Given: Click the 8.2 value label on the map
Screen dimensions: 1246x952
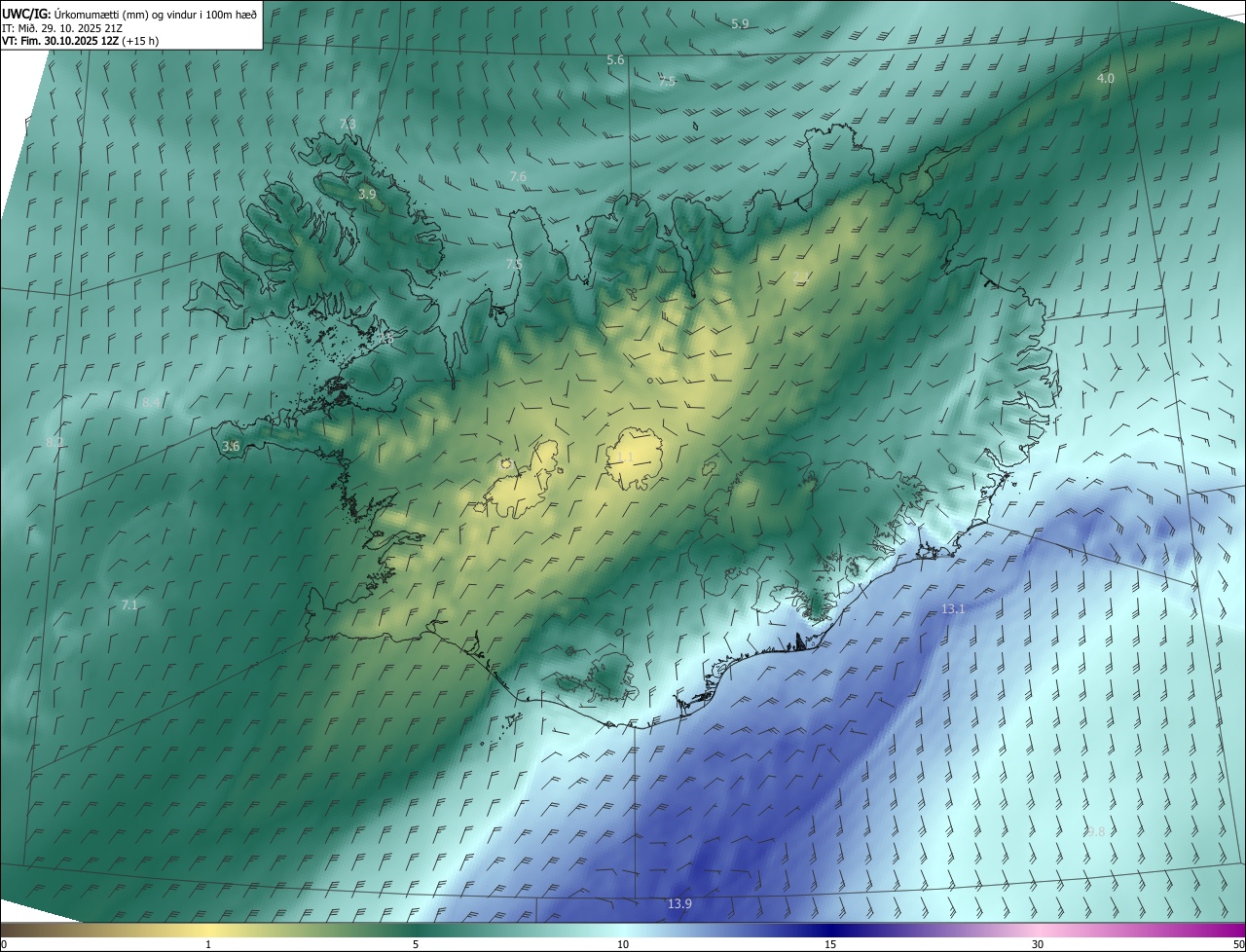Looking at the screenshot, I should pyautogui.click(x=55, y=442).
